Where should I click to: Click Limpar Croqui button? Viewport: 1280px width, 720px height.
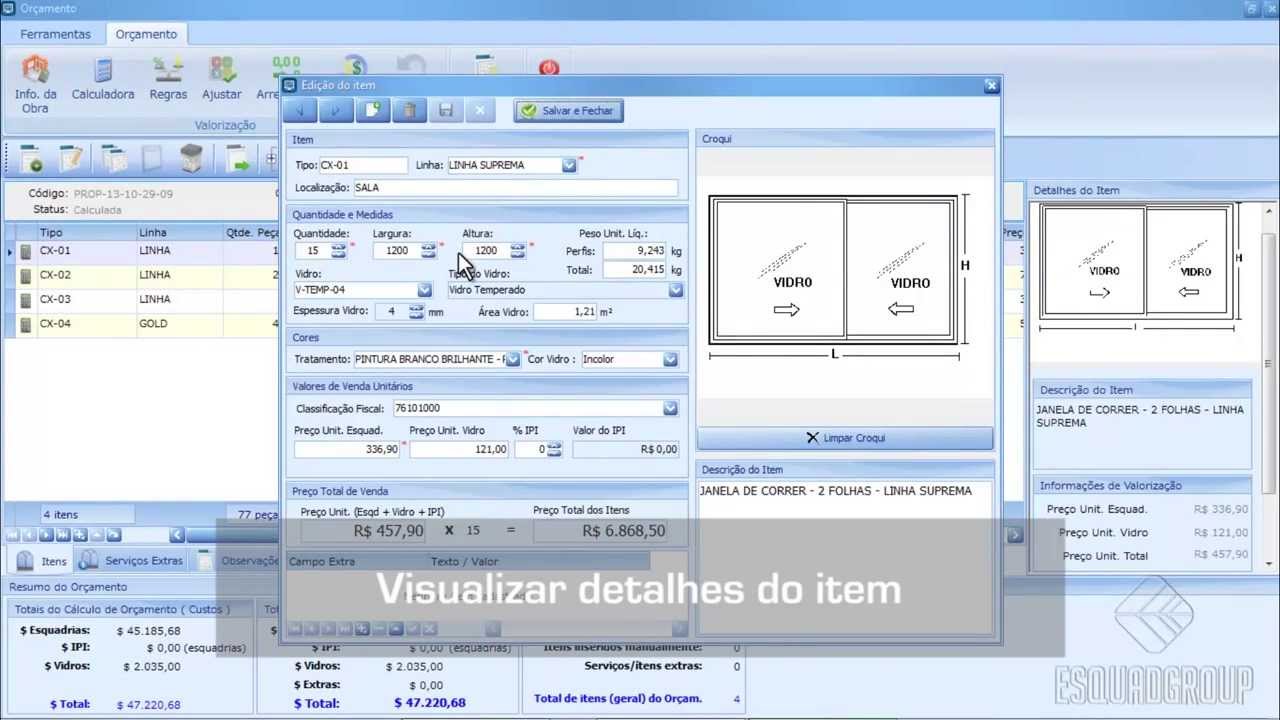tap(845, 438)
